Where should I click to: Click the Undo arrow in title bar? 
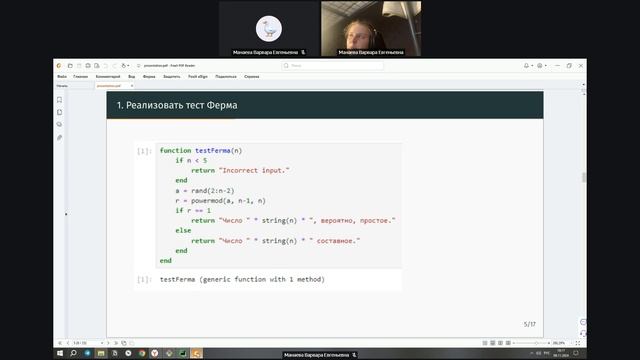106,66
